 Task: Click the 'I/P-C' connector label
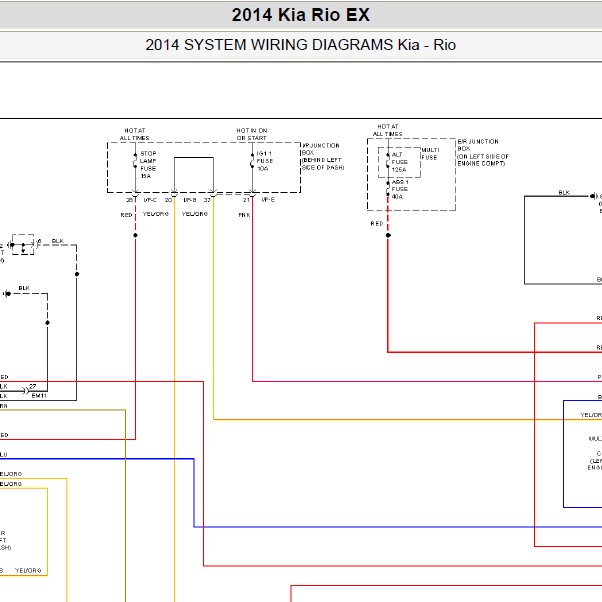150,200
